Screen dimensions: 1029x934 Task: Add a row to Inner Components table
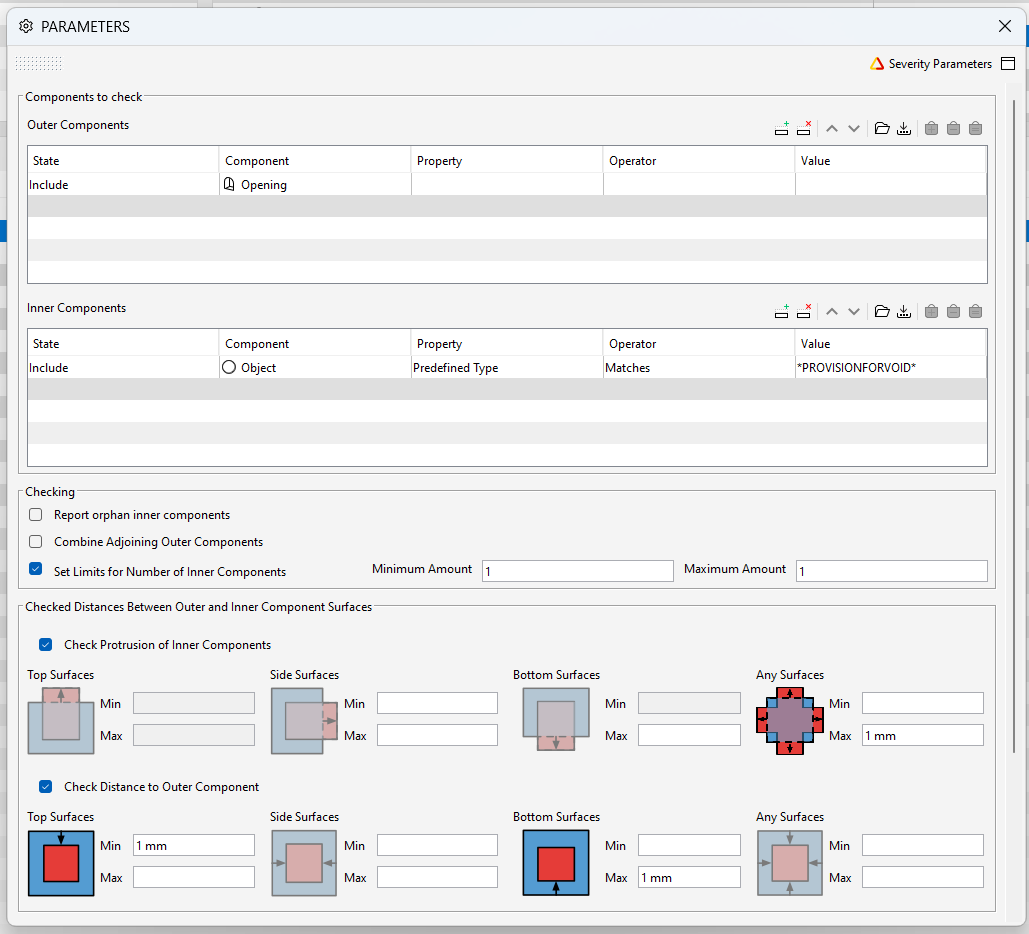point(781,312)
